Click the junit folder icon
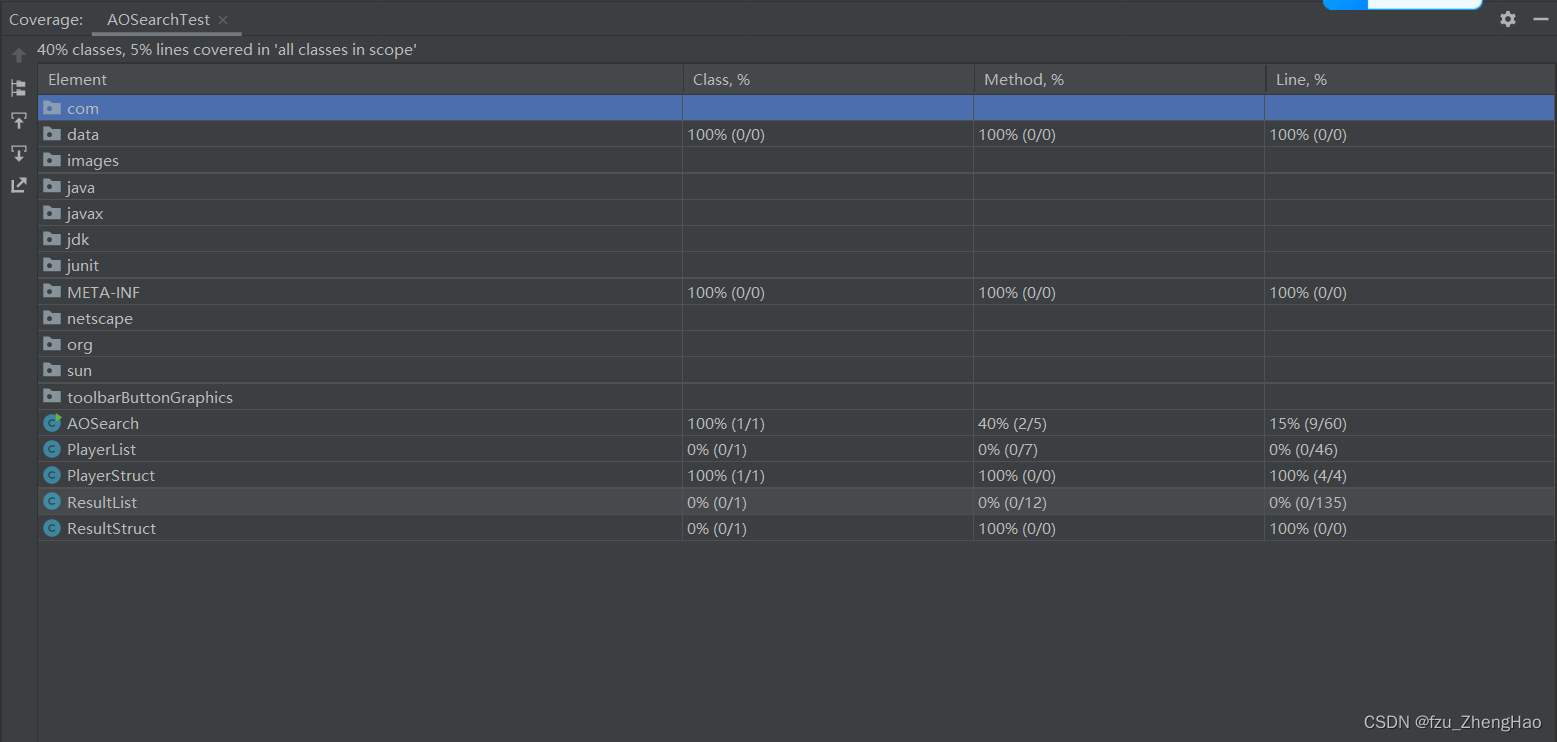Image resolution: width=1557 pixels, height=742 pixels. click(52, 264)
